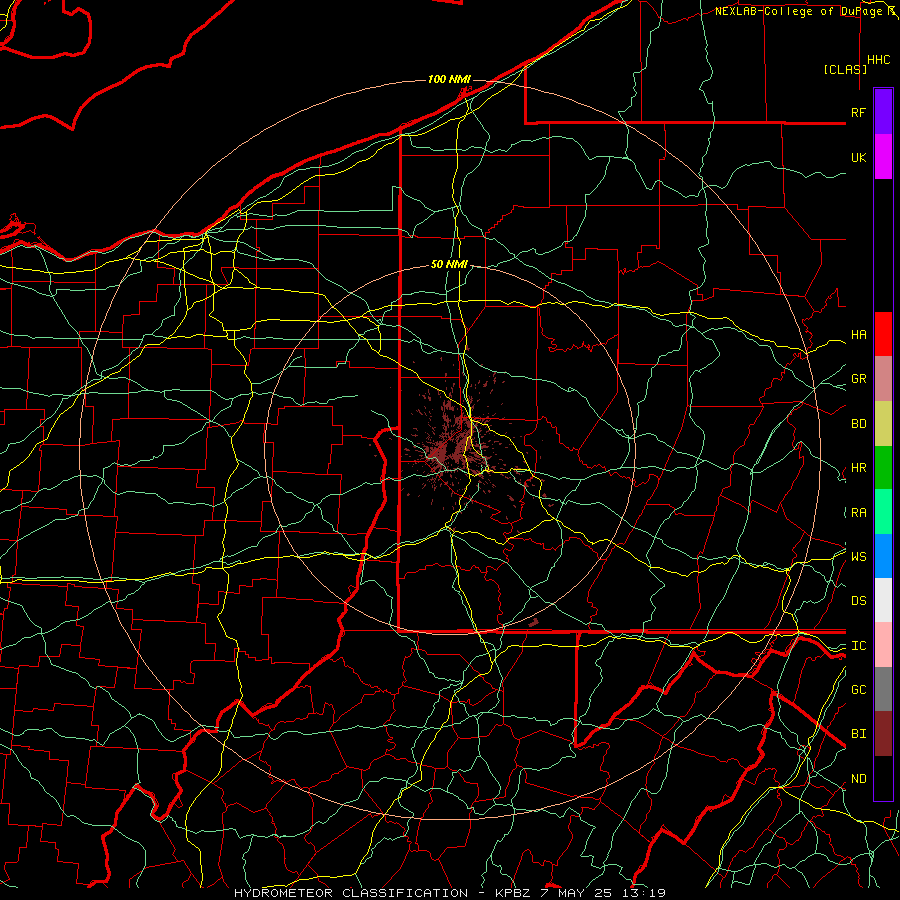
Task: Click the purple RF color swatch
Action: [883, 112]
